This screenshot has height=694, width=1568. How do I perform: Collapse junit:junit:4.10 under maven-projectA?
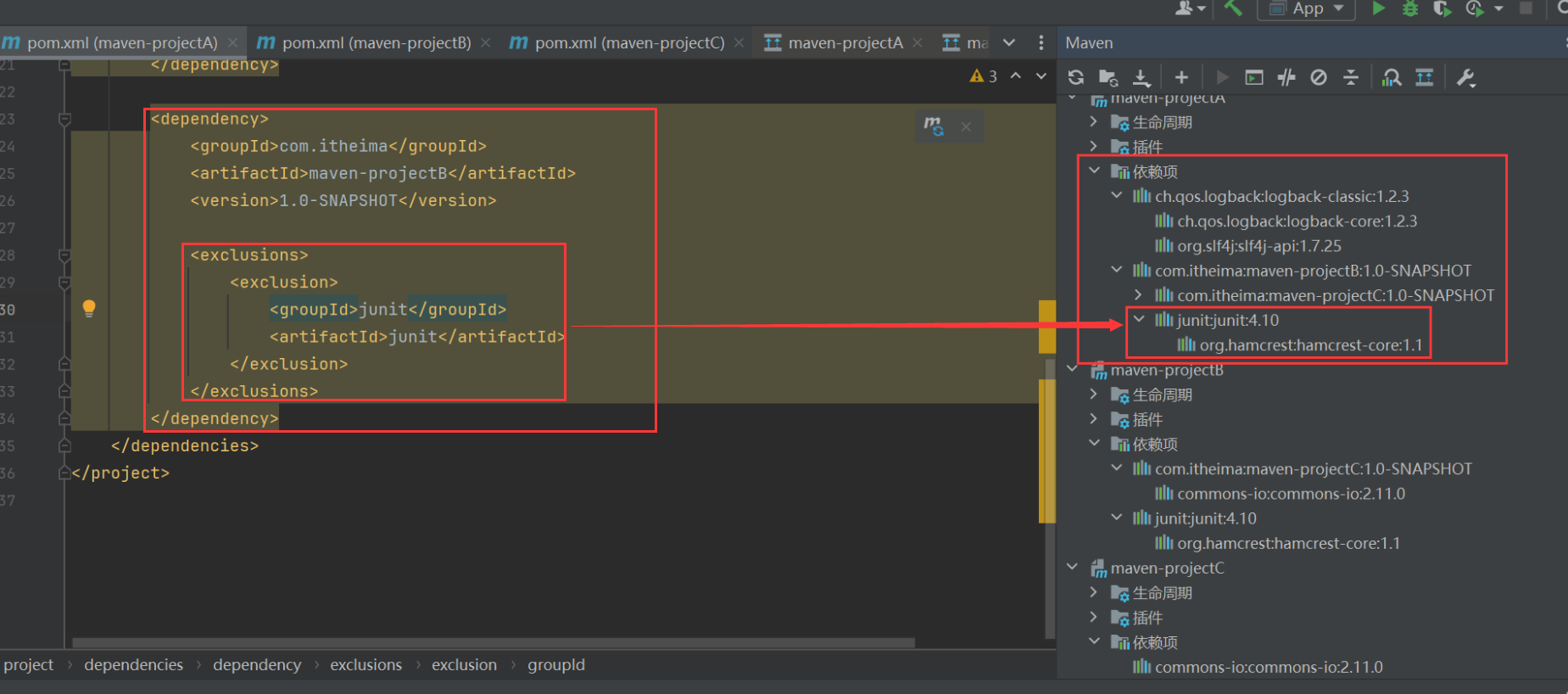pyautogui.click(x=1139, y=320)
